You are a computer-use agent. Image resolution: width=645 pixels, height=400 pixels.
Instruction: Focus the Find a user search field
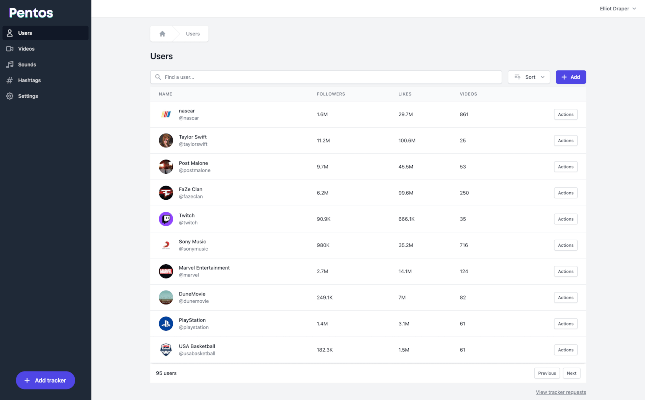[x=326, y=77]
